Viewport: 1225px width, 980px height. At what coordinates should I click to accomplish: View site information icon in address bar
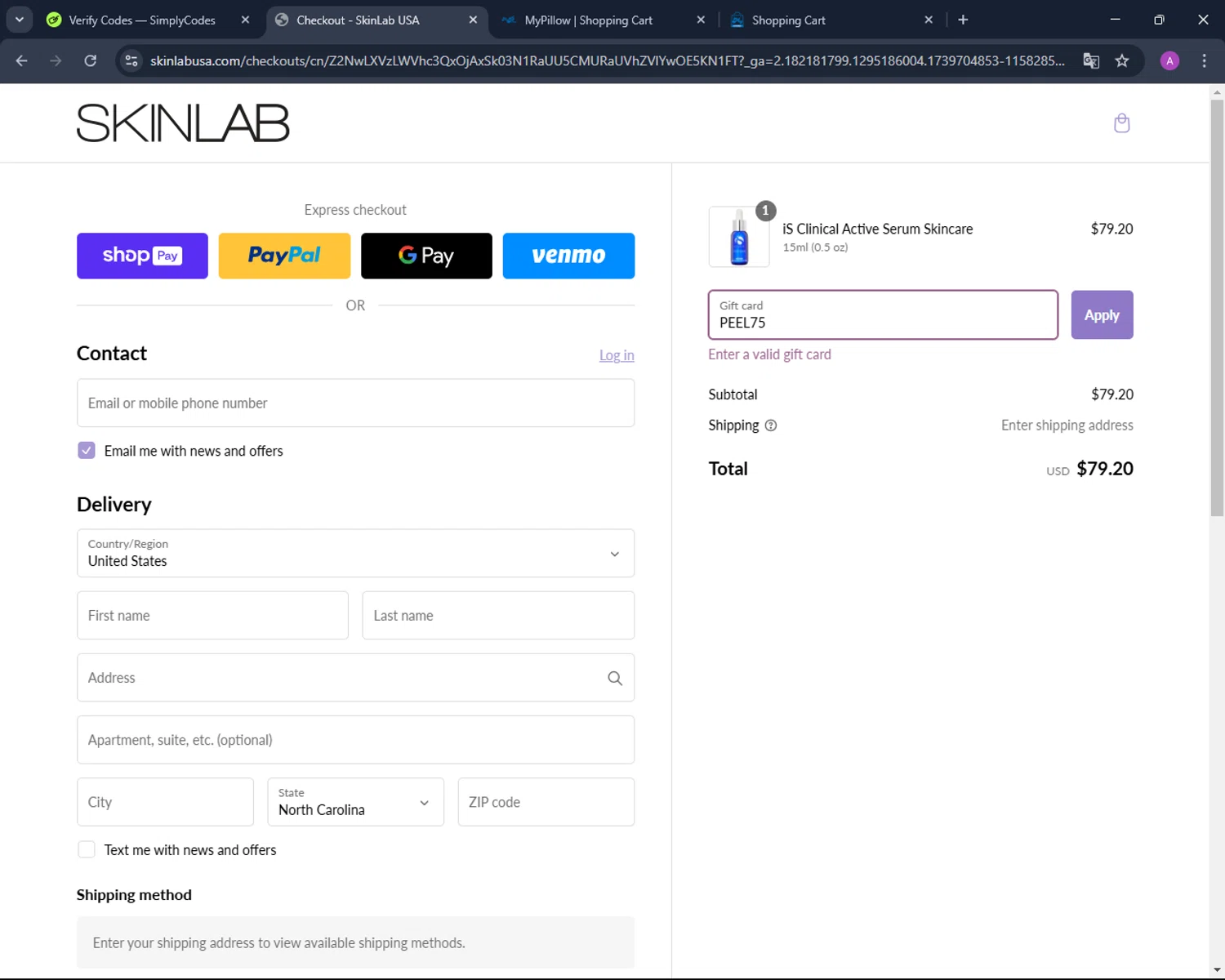[x=131, y=60]
